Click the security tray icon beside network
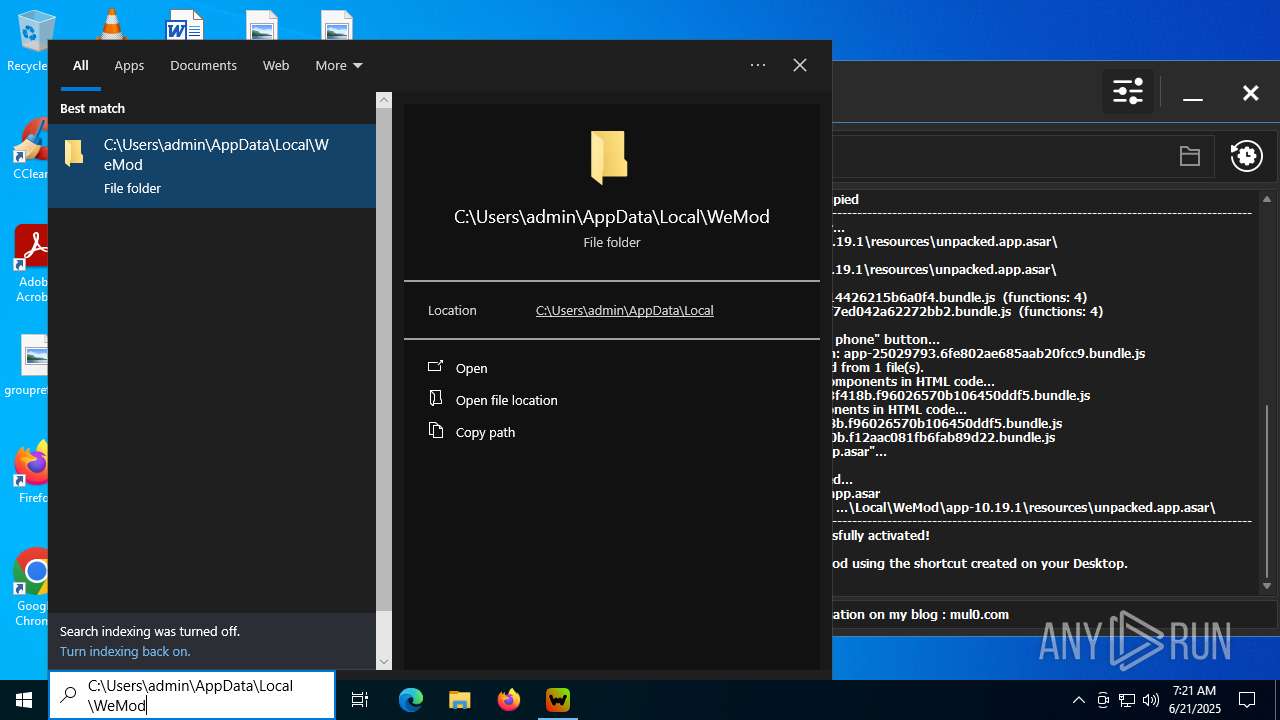The width and height of the screenshot is (1280, 720). coord(1103,700)
